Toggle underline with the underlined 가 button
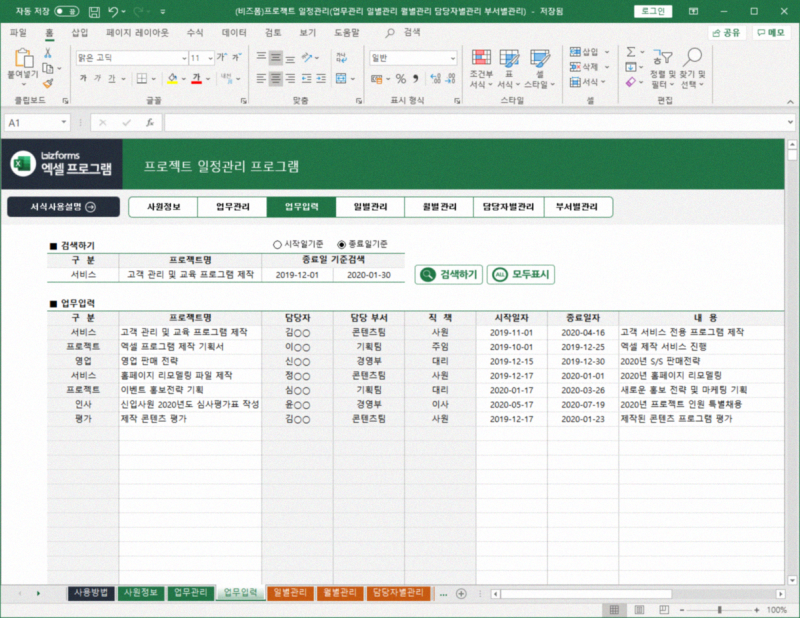This screenshot has width=800, height=618. click(111, 79)
